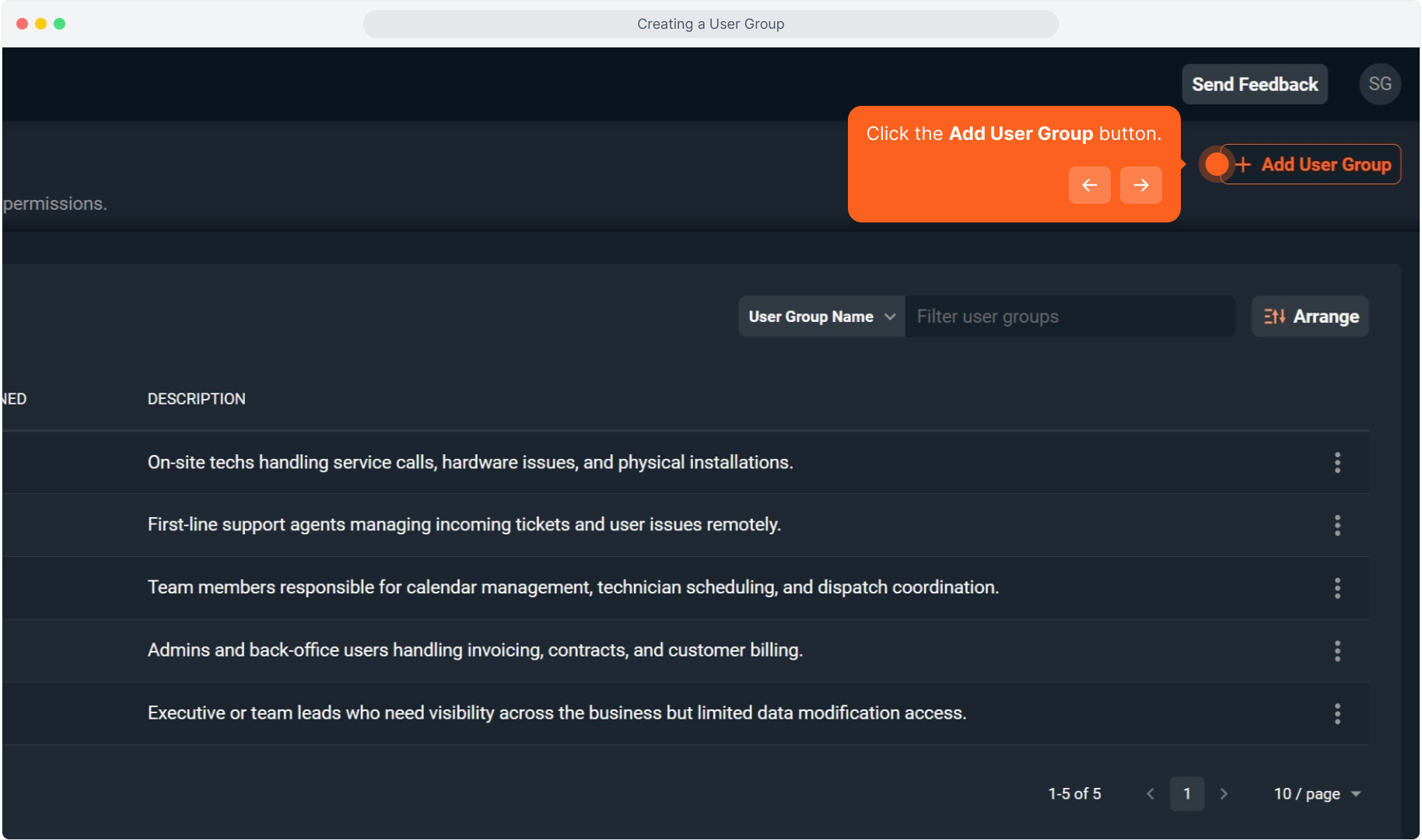Advance to next tutorial step arrow
The width and height of the screenshot is (1422, 840).
[x=1140, y=185]
